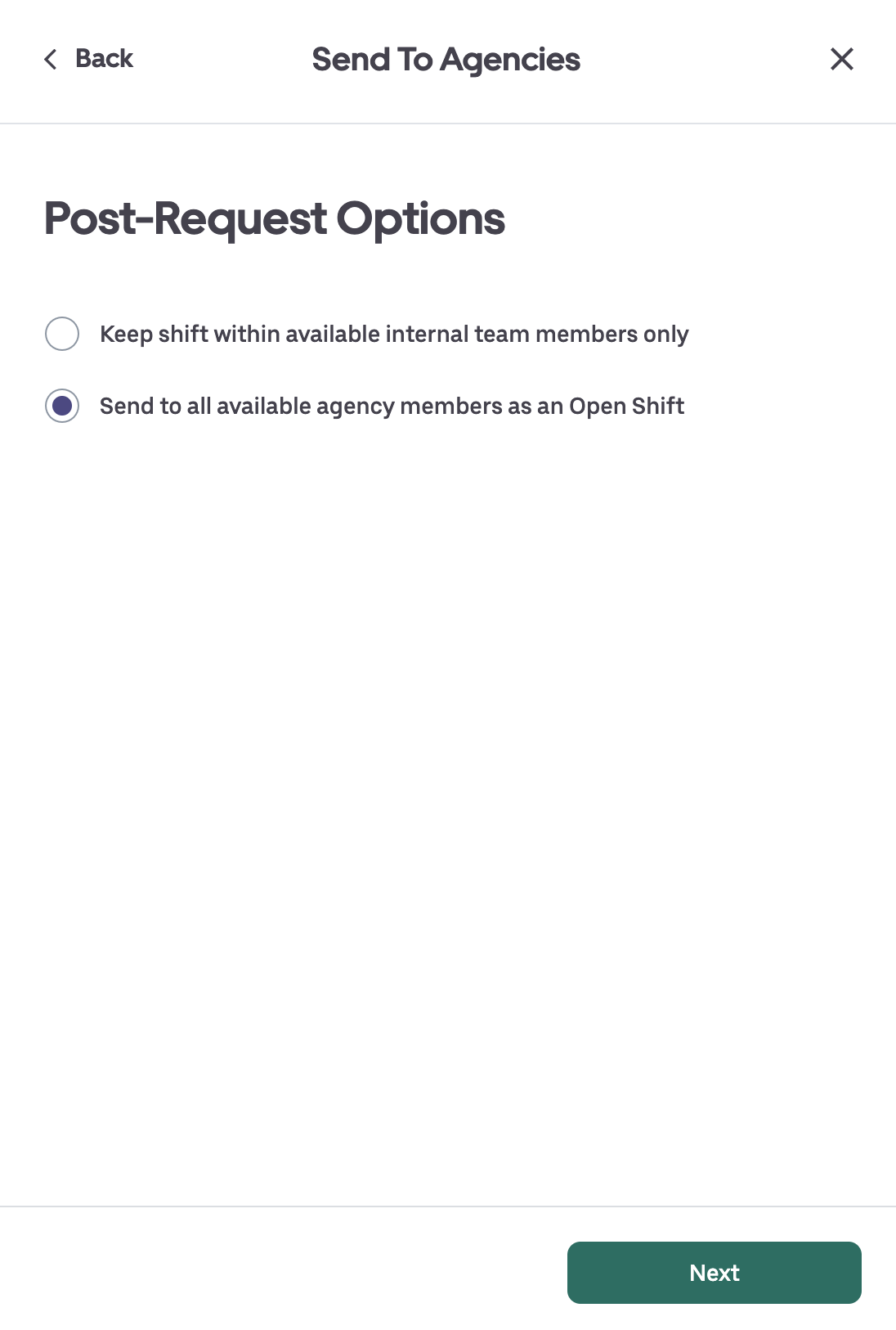The image size is (896, 1330).
Task: Click the back chevron arrow icon
Action: point(51,59)
